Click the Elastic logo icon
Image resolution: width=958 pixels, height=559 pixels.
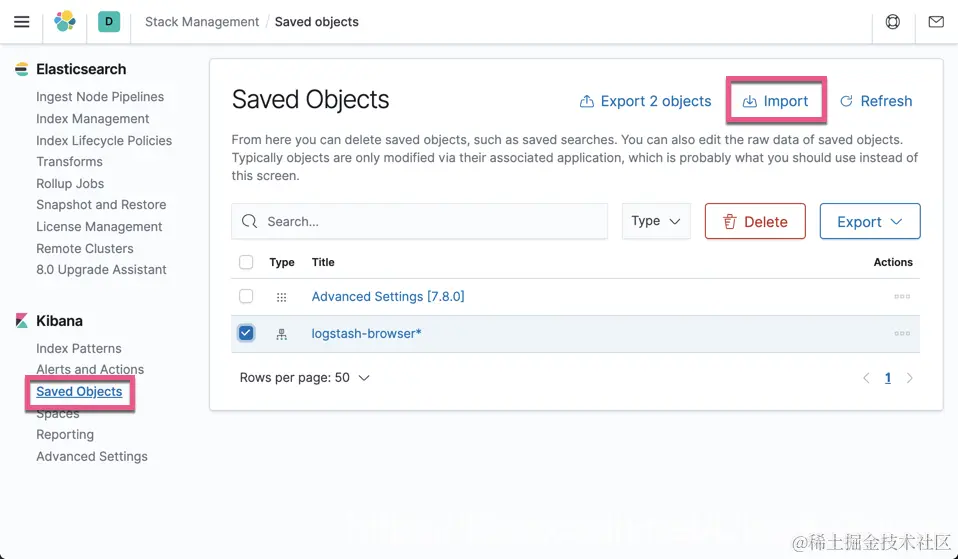65,21
